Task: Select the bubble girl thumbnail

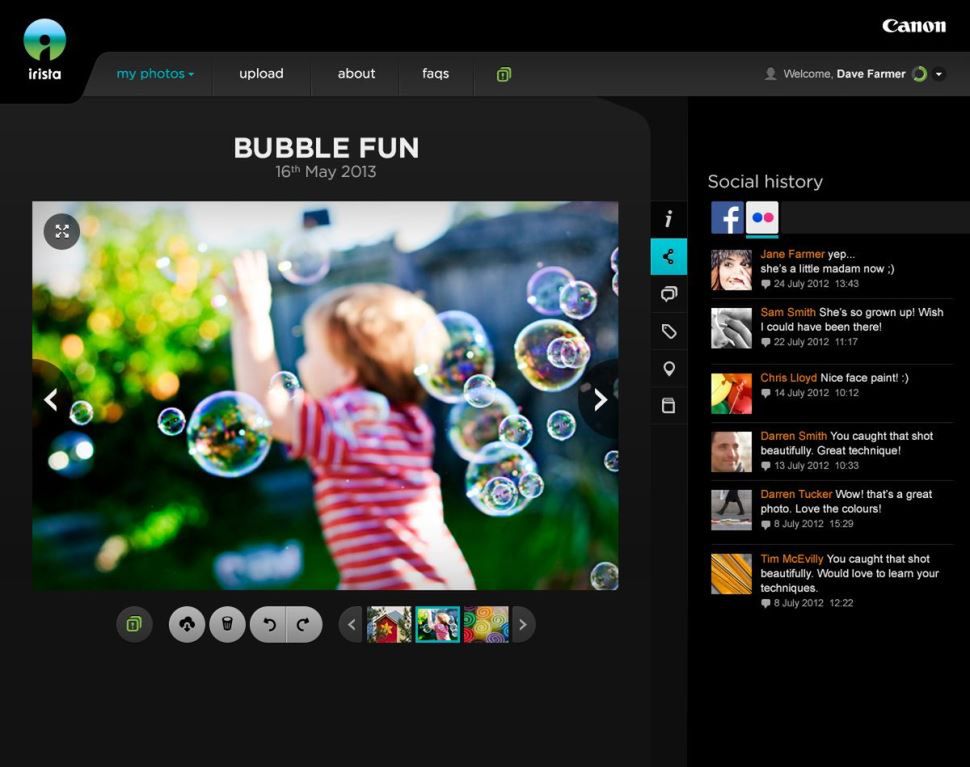Action: [x=437, y=625]
